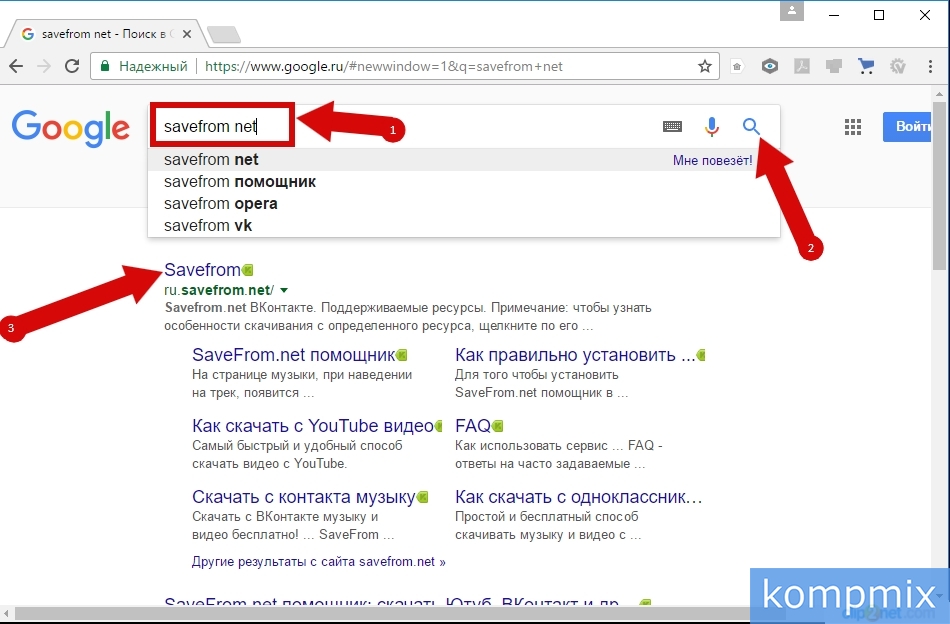Open the Savefrom search result link

click(x=202, y=270)
